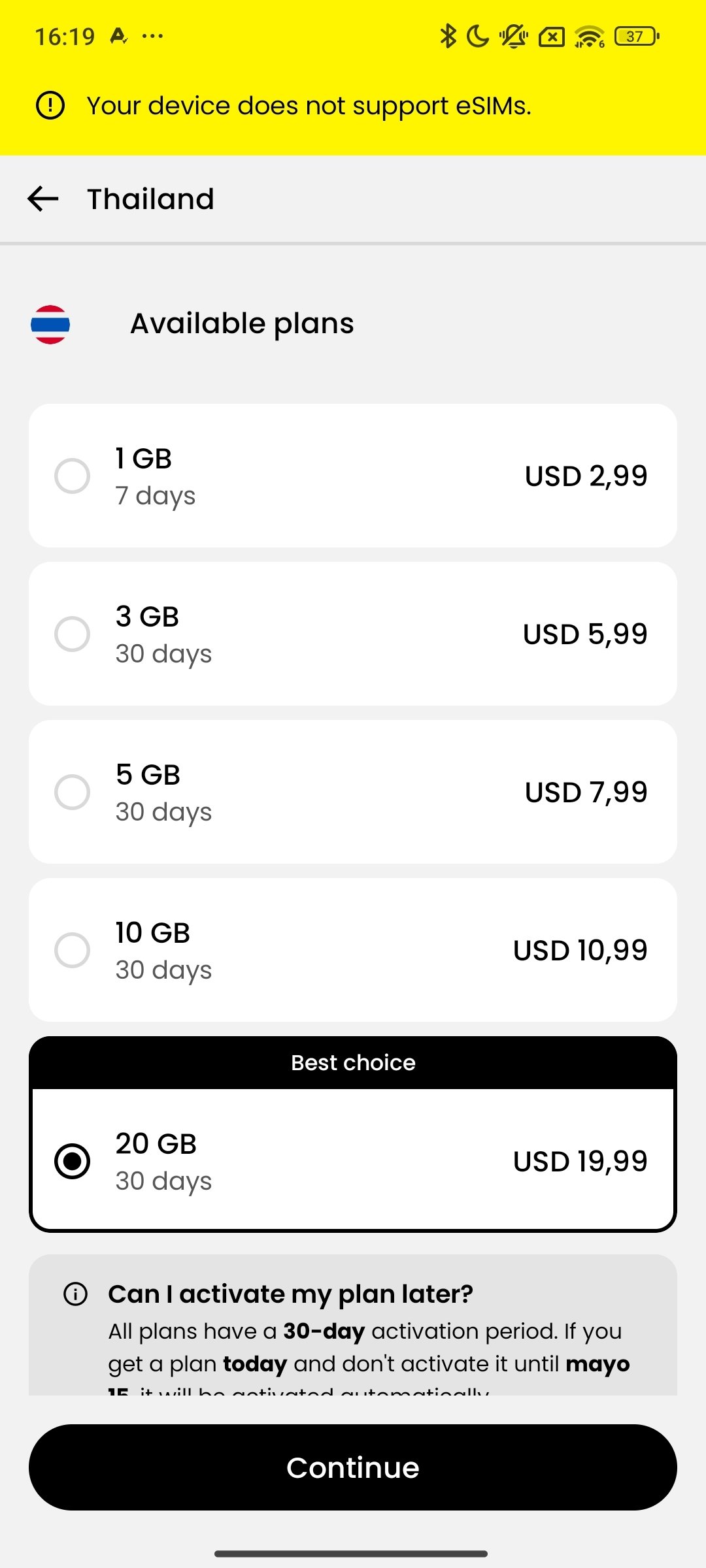Tap the warning icon in eSIM banner
Viewport: 706px width, 1568px height.
50,105
